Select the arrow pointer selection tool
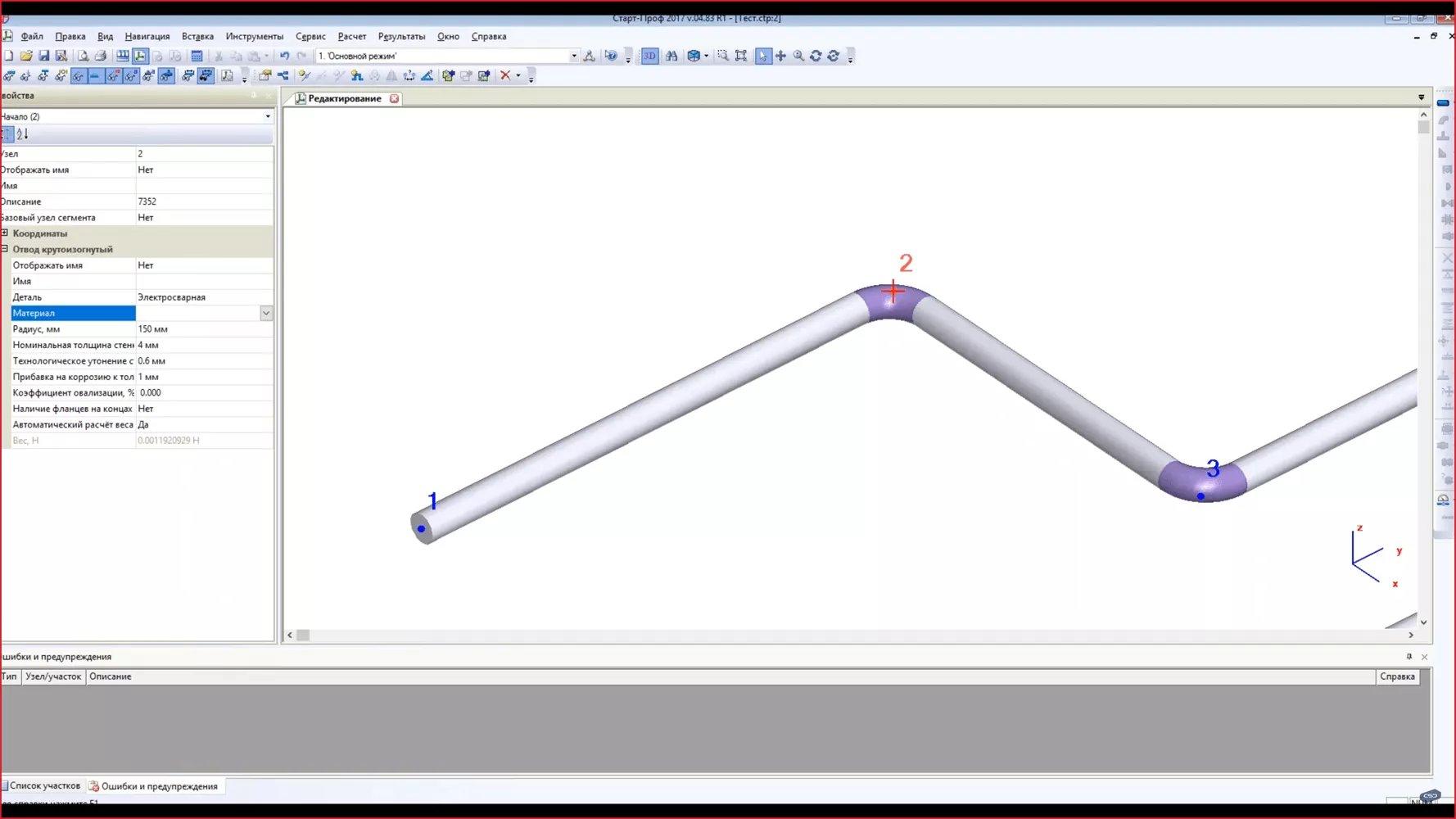Viewport: 1456px width, 819px height. pyautogui.click(x=763, y=56)
